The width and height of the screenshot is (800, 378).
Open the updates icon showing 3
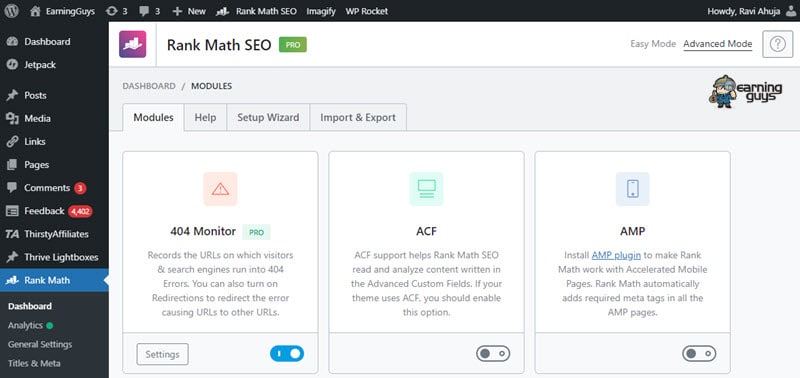[116, 11]
